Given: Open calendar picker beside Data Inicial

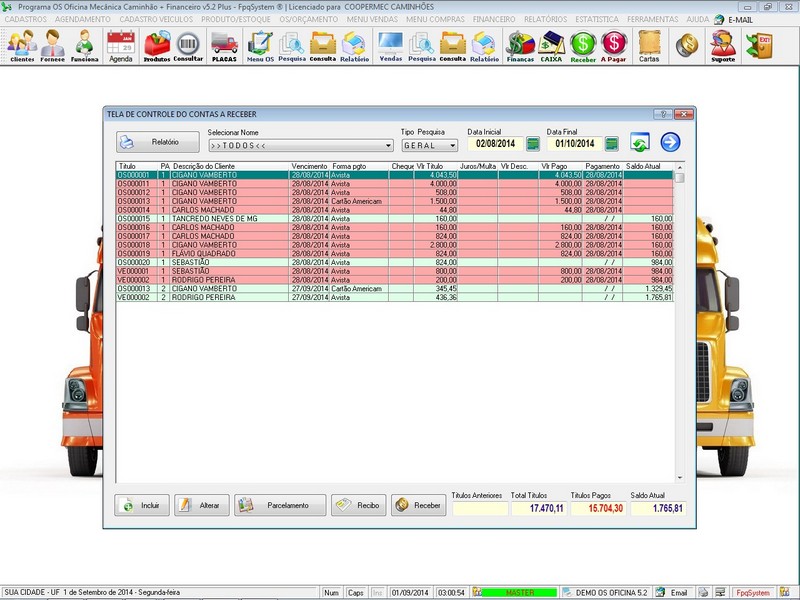Looking at the screenshot, I should (533, 144).
